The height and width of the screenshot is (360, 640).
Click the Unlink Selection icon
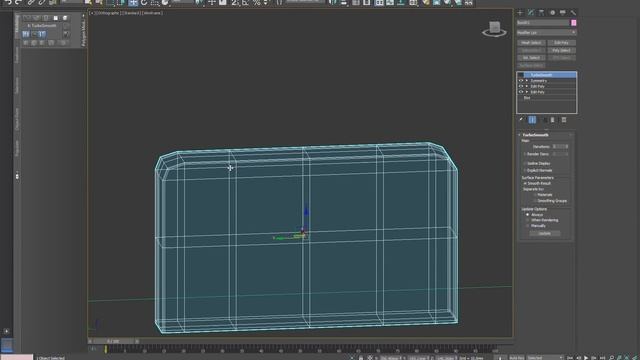(x=42, y=2)
